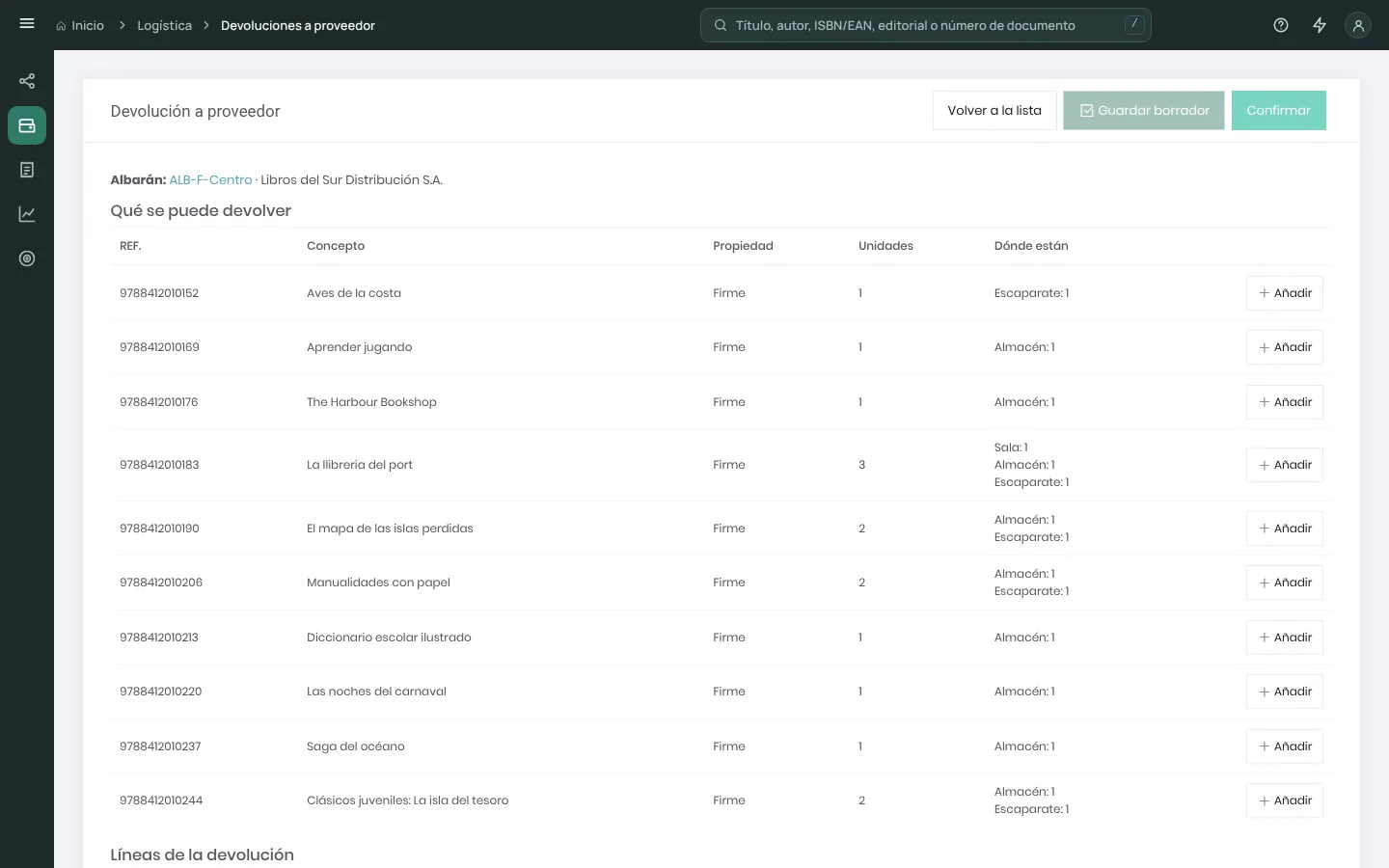The image size is (1389, 868).
Task: Focus the title/ISBN search field
Action: pyautogui.click(x=926, y=25)
